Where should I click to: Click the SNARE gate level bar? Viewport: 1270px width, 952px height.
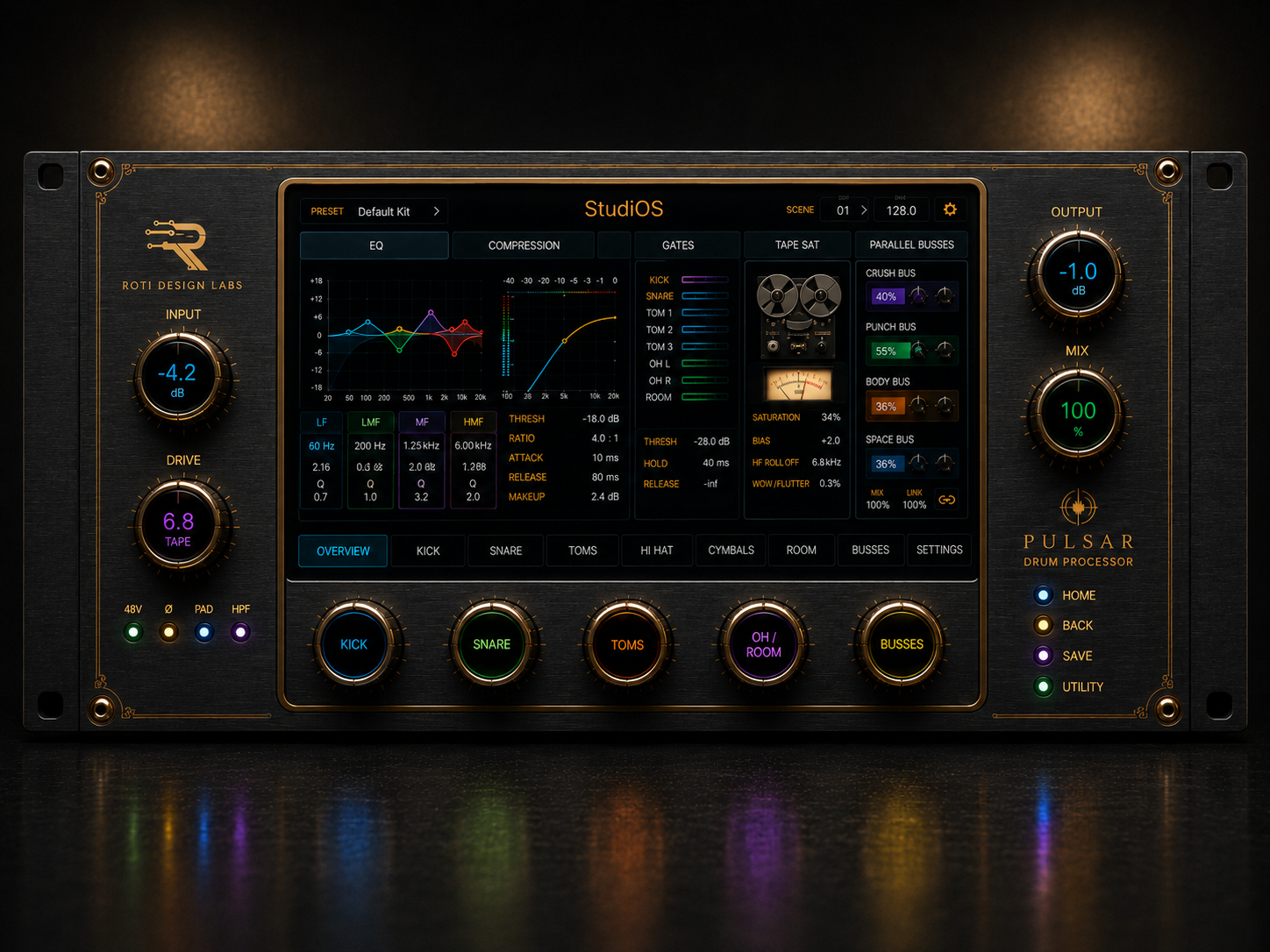(x=704, y=296)
